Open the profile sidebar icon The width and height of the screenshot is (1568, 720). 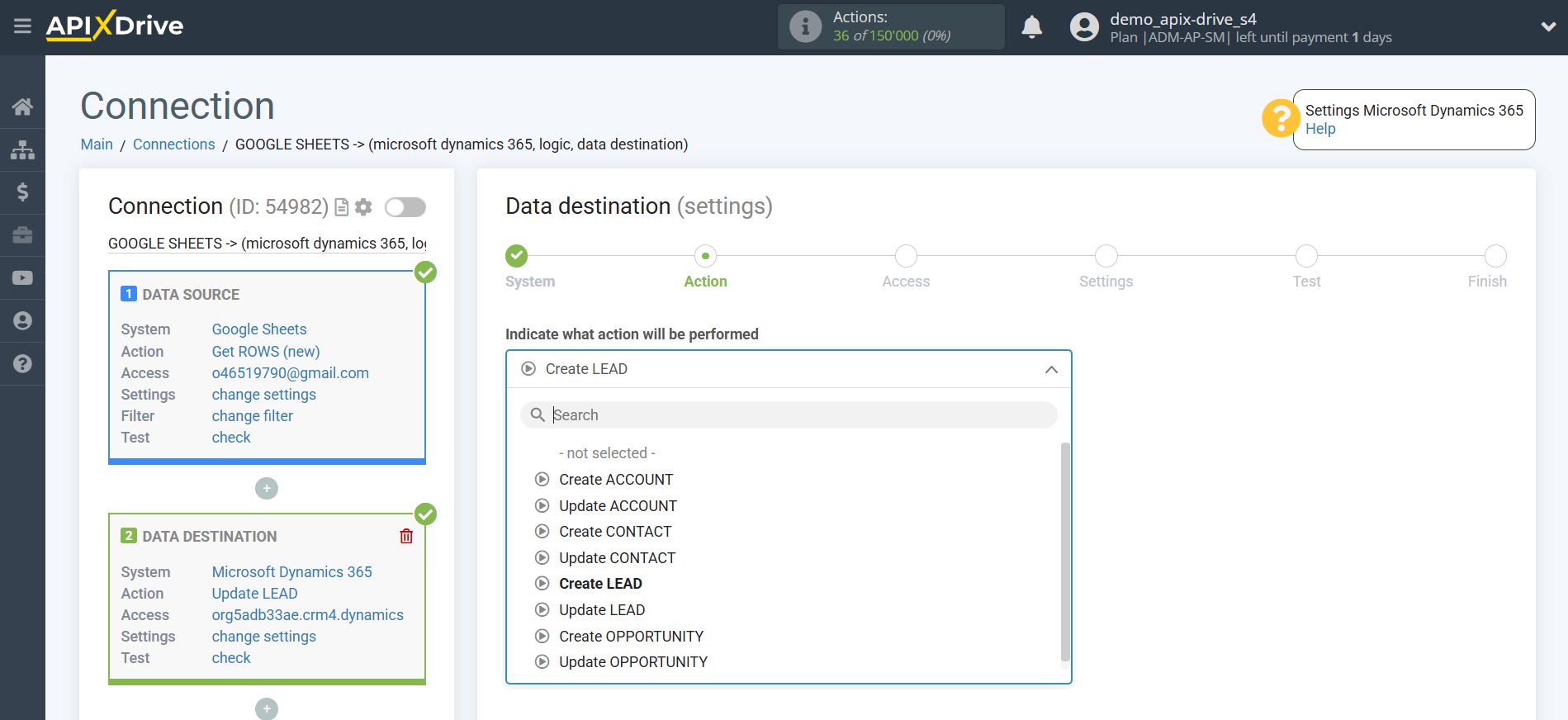tap(22, 320)
